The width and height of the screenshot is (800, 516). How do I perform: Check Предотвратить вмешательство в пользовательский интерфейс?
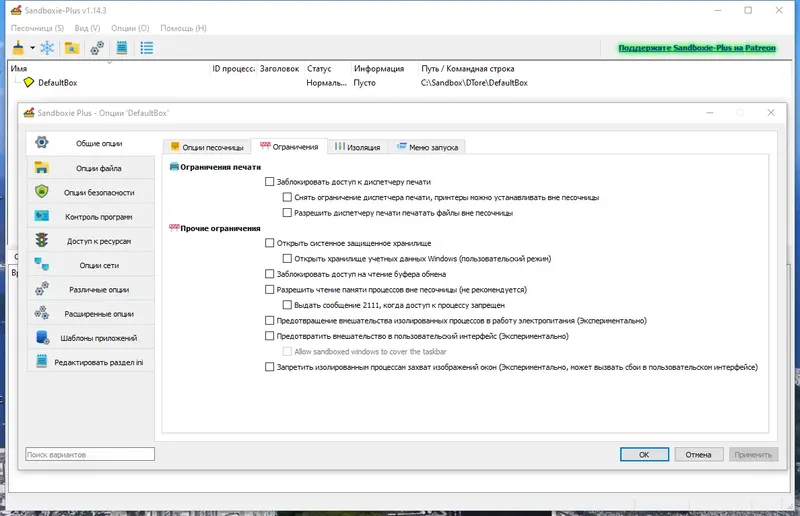pyautogui.click(x=269, y=336)
